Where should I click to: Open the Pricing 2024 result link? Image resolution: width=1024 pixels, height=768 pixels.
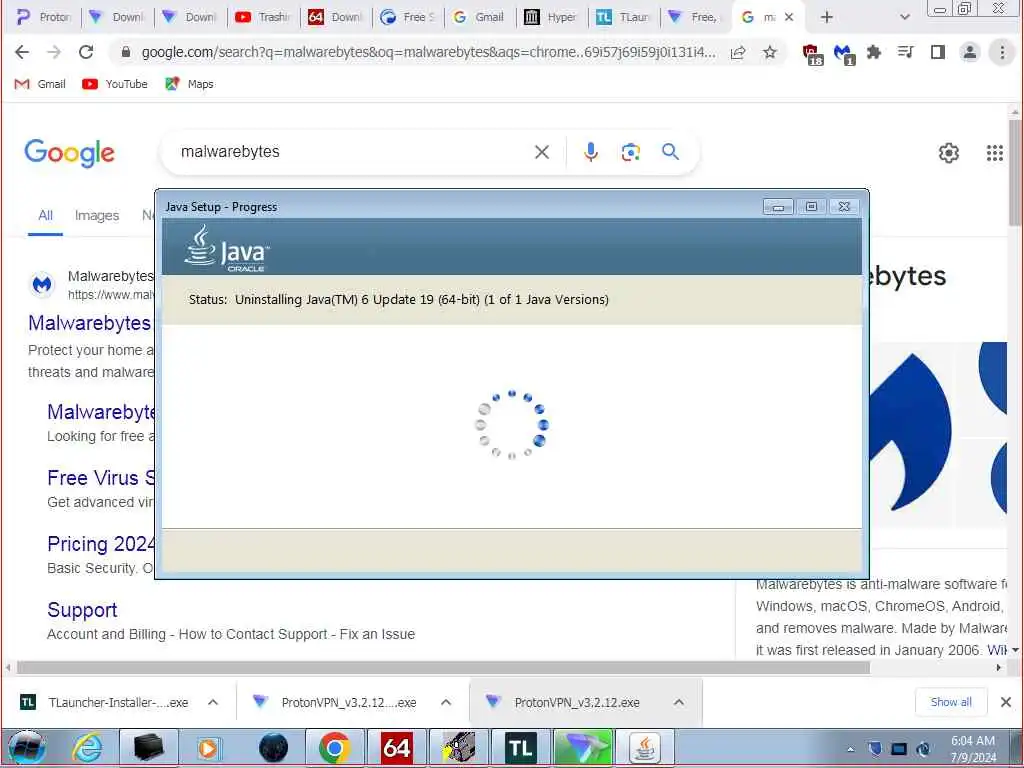[101, 544]
